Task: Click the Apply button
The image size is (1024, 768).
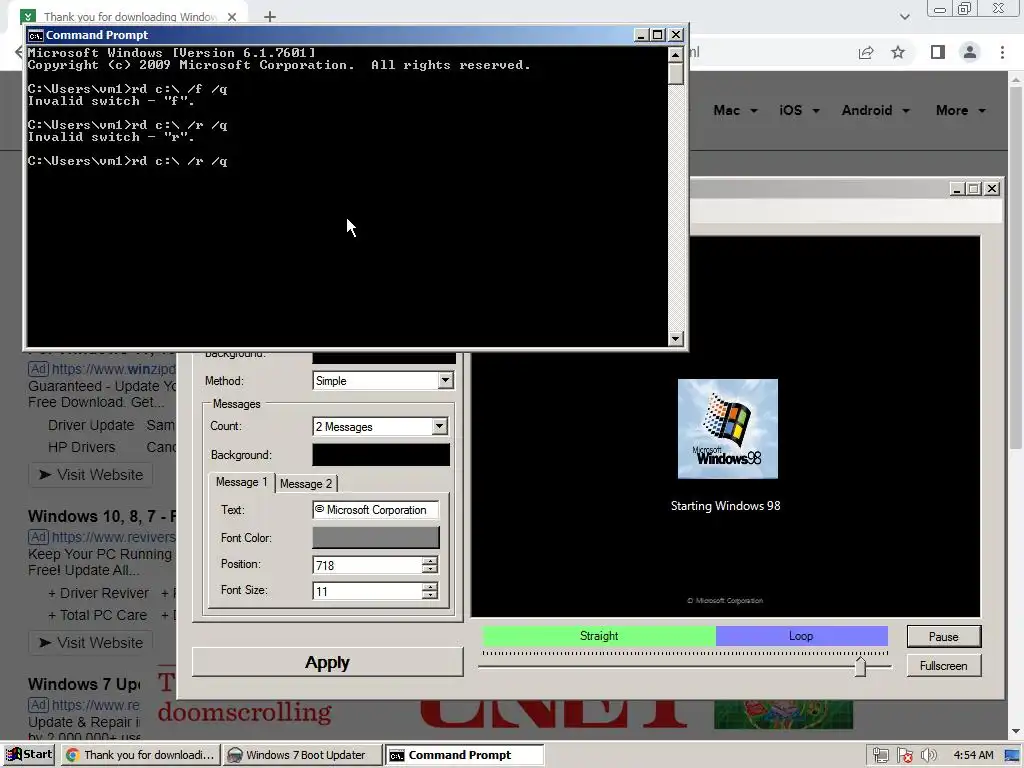Action: click(327, 662)
